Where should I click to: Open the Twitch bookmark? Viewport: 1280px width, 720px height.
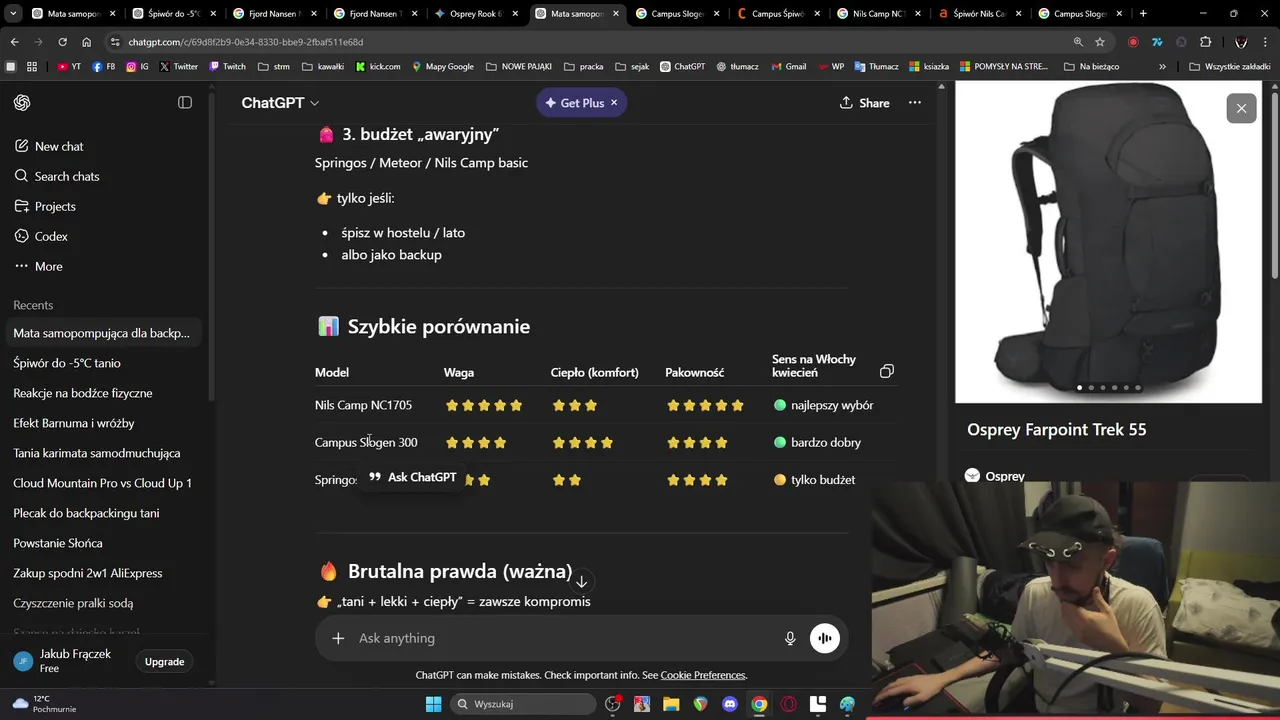[227, 66]
